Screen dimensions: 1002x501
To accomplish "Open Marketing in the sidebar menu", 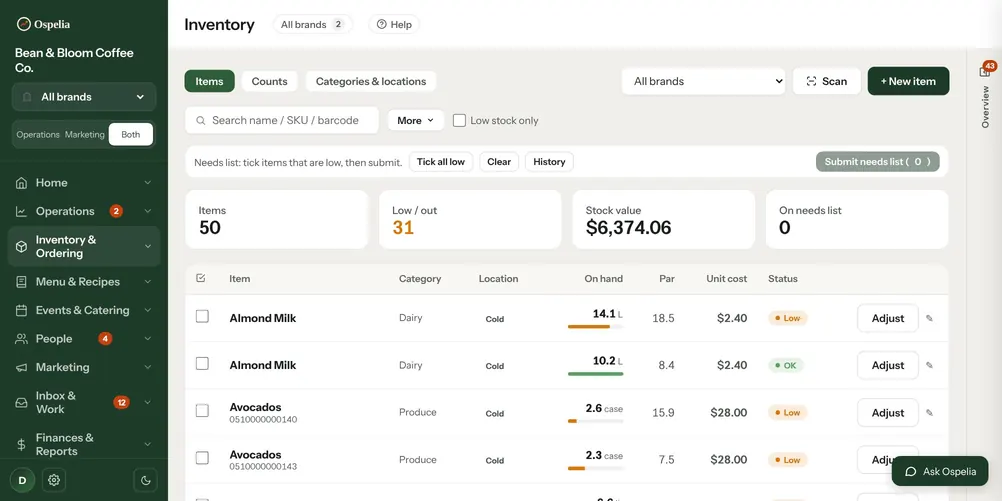I will coord(84,367).
